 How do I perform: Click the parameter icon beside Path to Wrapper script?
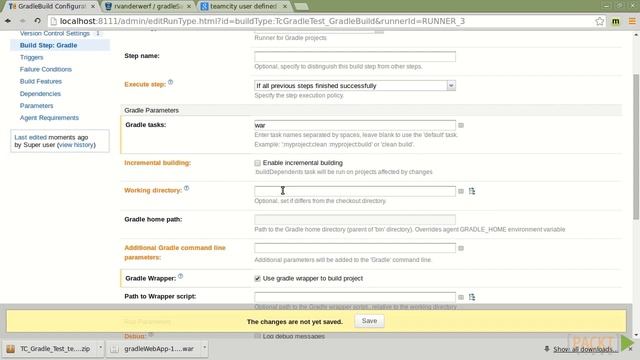[461, 297]
